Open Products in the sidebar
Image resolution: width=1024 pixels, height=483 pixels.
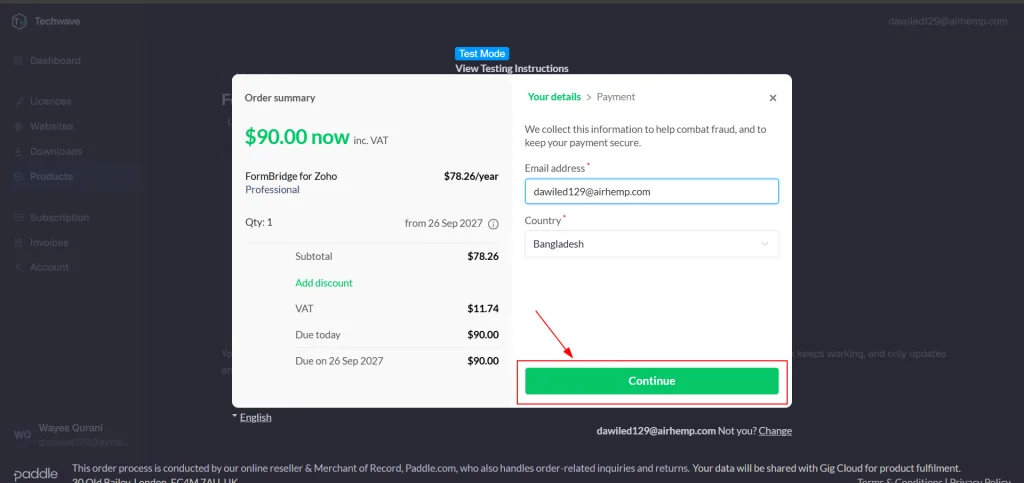coord(52,176)
